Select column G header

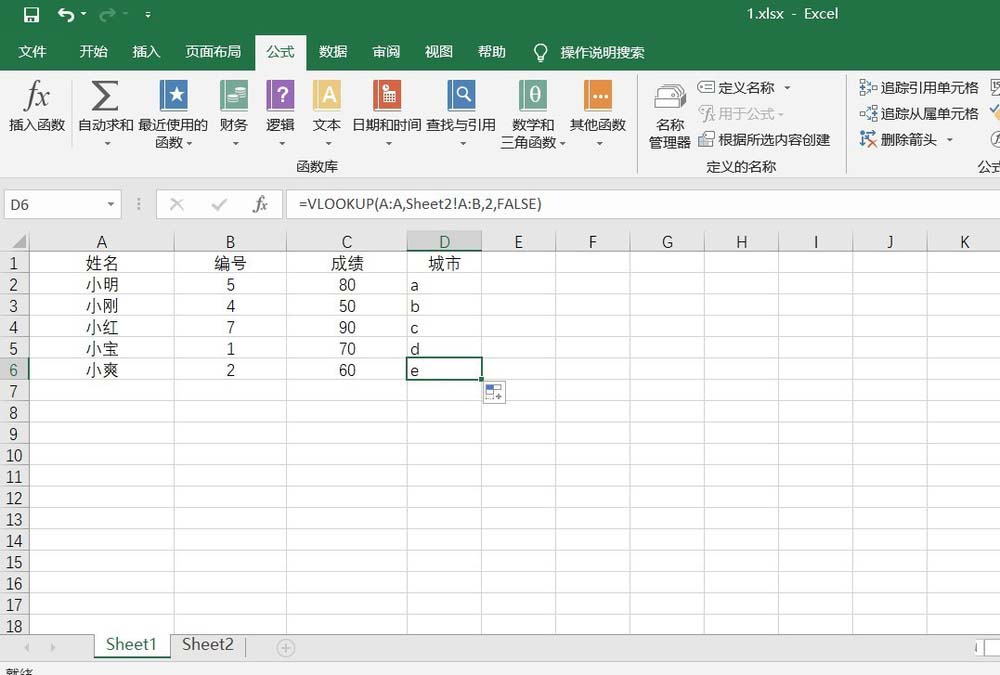(x=667, y=242)
